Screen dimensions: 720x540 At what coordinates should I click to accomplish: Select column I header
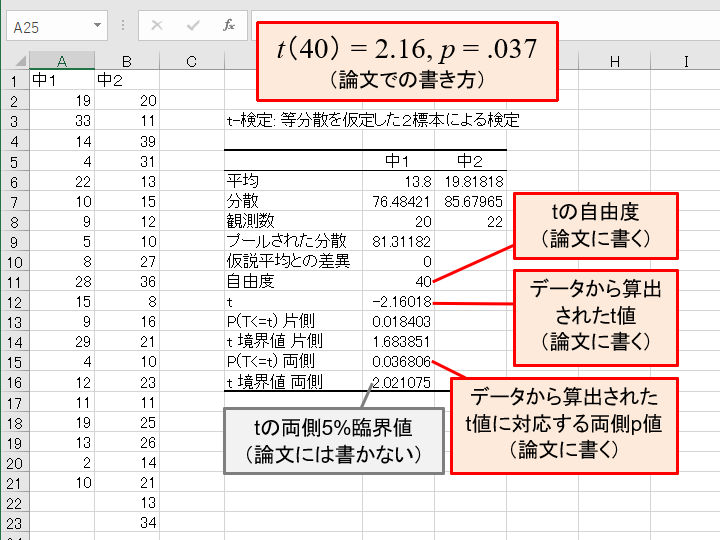[686, 62]
